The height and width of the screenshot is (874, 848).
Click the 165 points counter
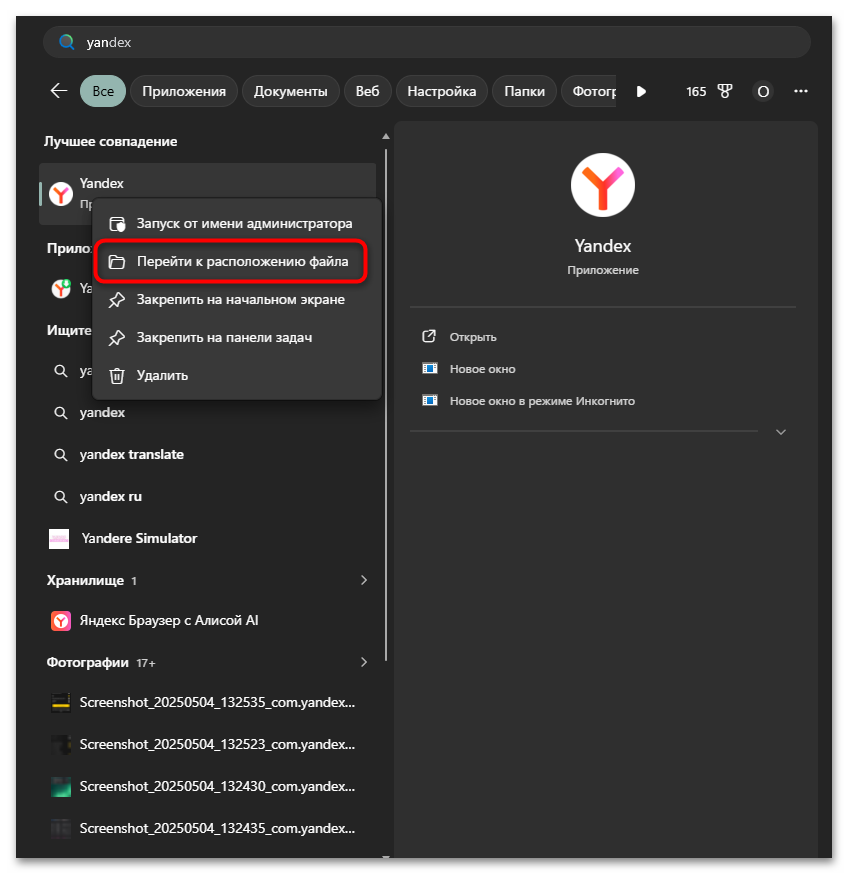696,91
